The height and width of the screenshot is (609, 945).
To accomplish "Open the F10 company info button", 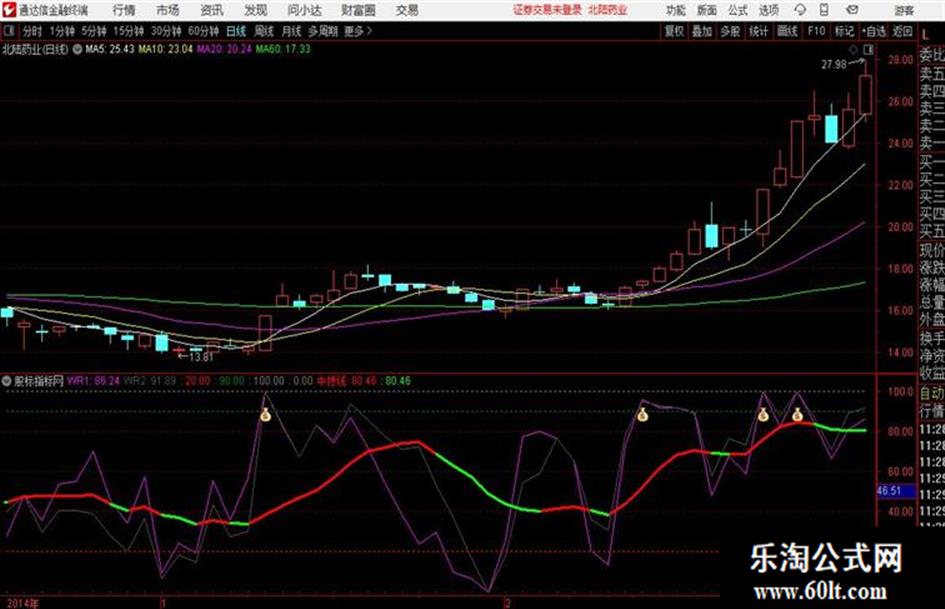I will click(816, 31).
